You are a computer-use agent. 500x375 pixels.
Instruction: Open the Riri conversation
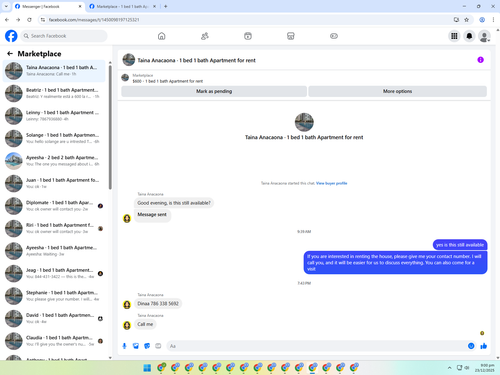point(54,228)
